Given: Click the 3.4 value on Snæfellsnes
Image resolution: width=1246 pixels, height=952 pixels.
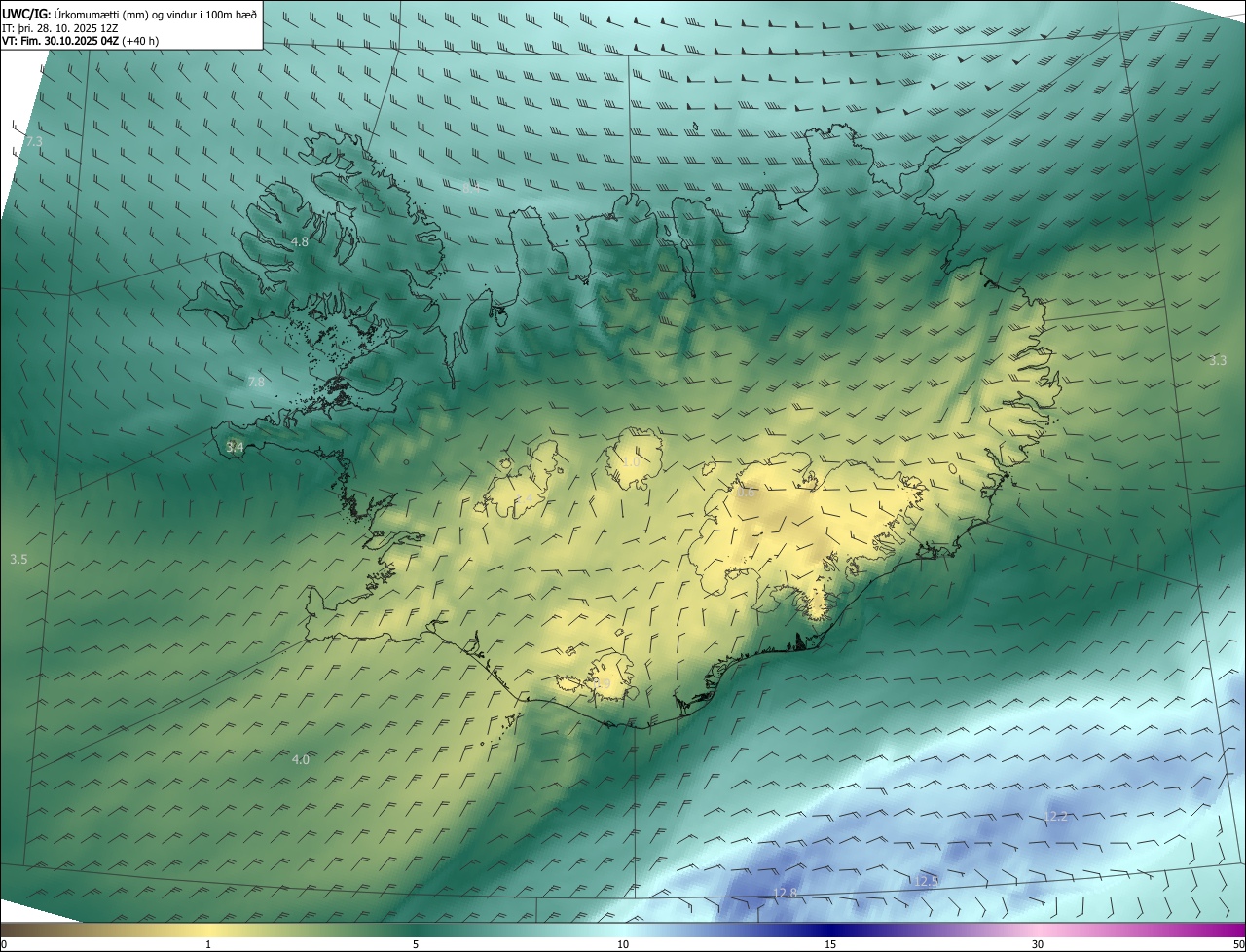Looking at the screenshot, I should [235, 447].
